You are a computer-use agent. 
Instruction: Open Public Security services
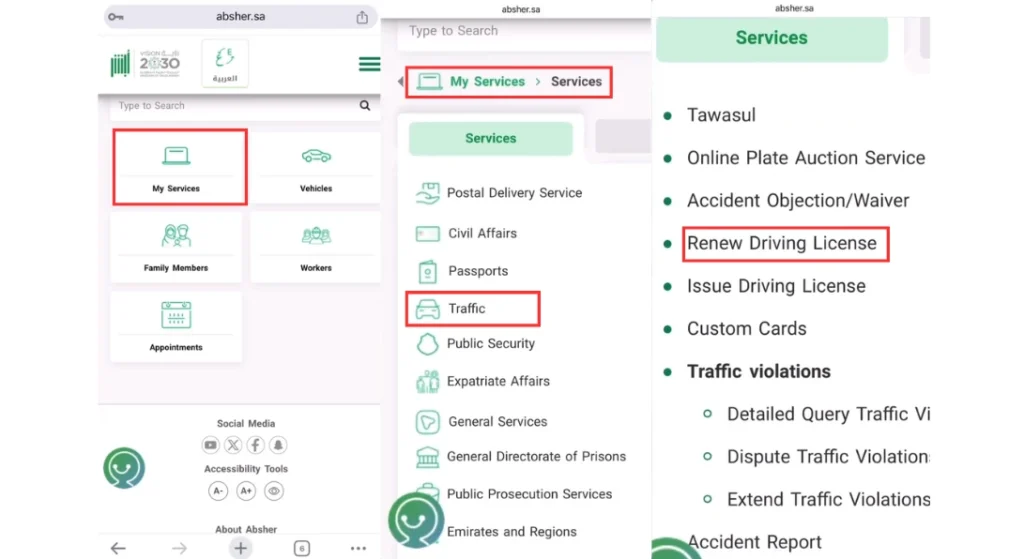pyautogui.click(x=475, y=343)
